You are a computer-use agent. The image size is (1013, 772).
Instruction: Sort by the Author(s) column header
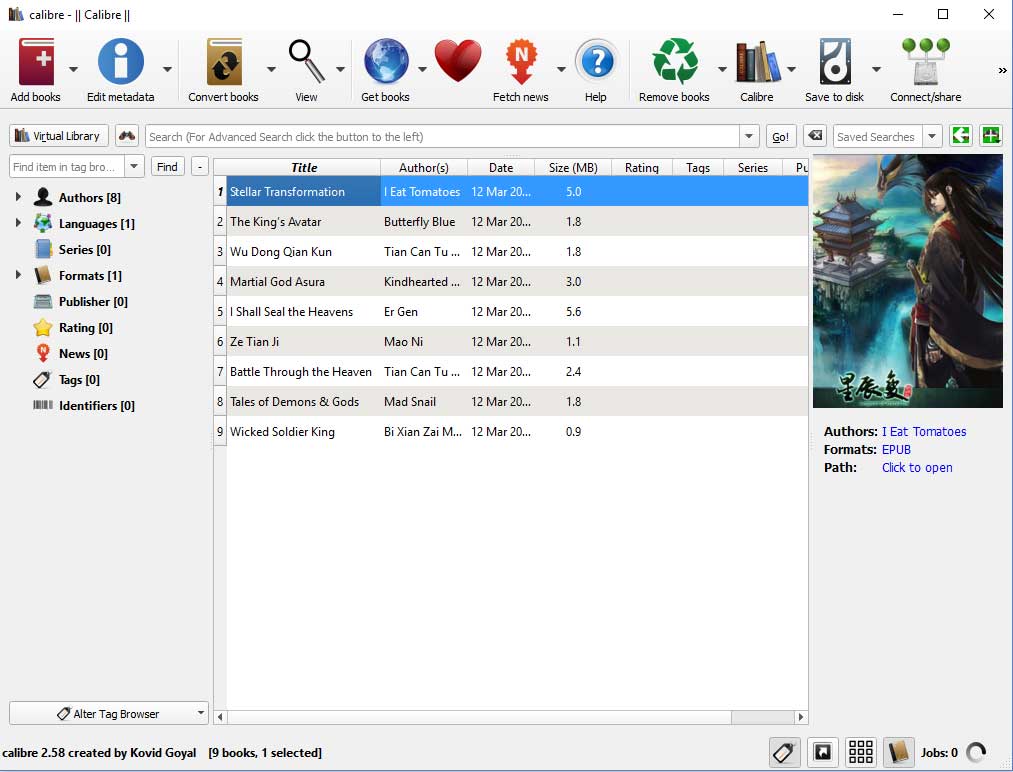pyautogui.click(x=424, y=167)
